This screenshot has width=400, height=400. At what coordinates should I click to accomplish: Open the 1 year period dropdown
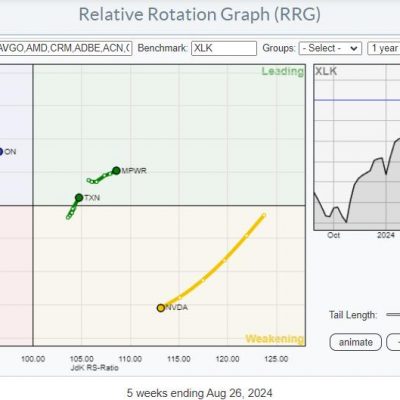[x=384, y=48]
